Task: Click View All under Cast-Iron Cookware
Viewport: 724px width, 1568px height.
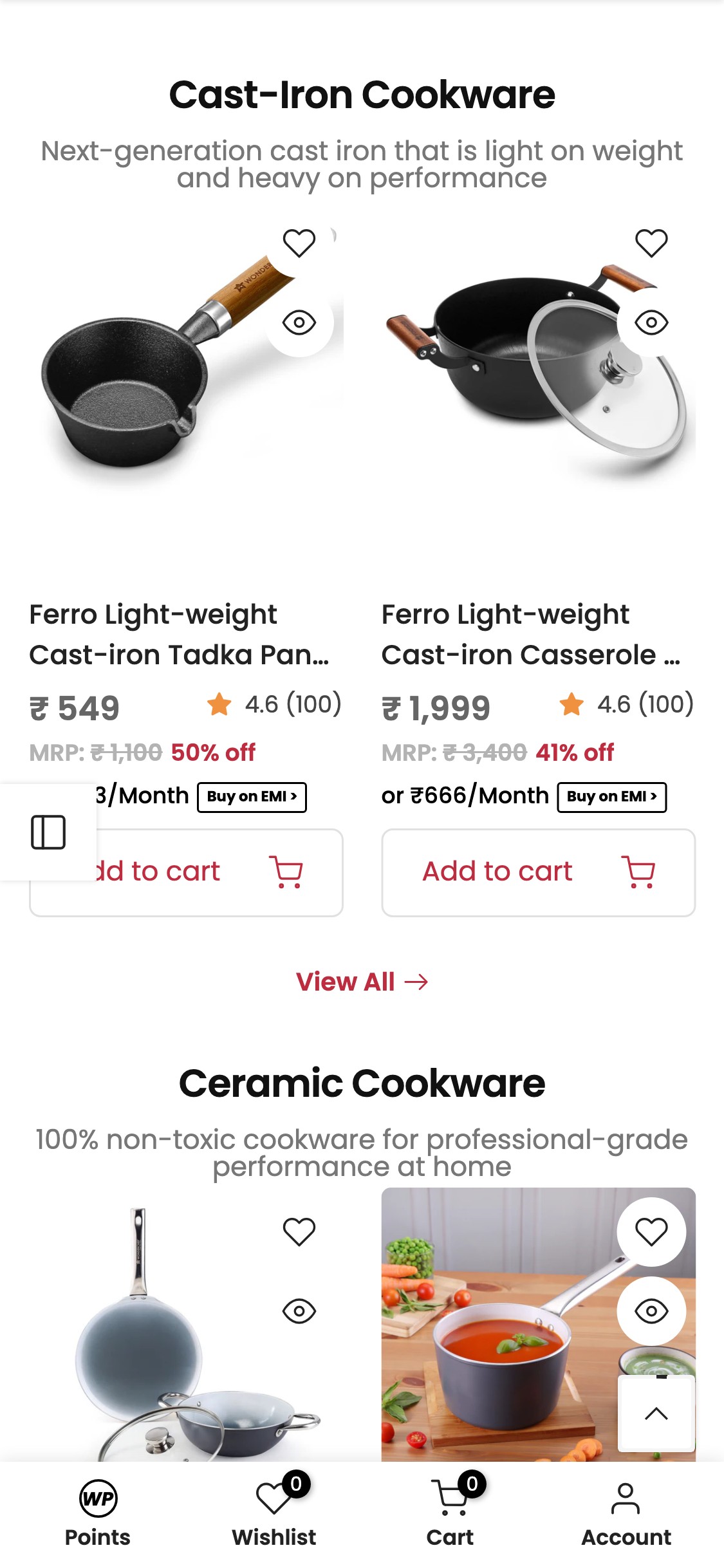Action: pos(362,982)
